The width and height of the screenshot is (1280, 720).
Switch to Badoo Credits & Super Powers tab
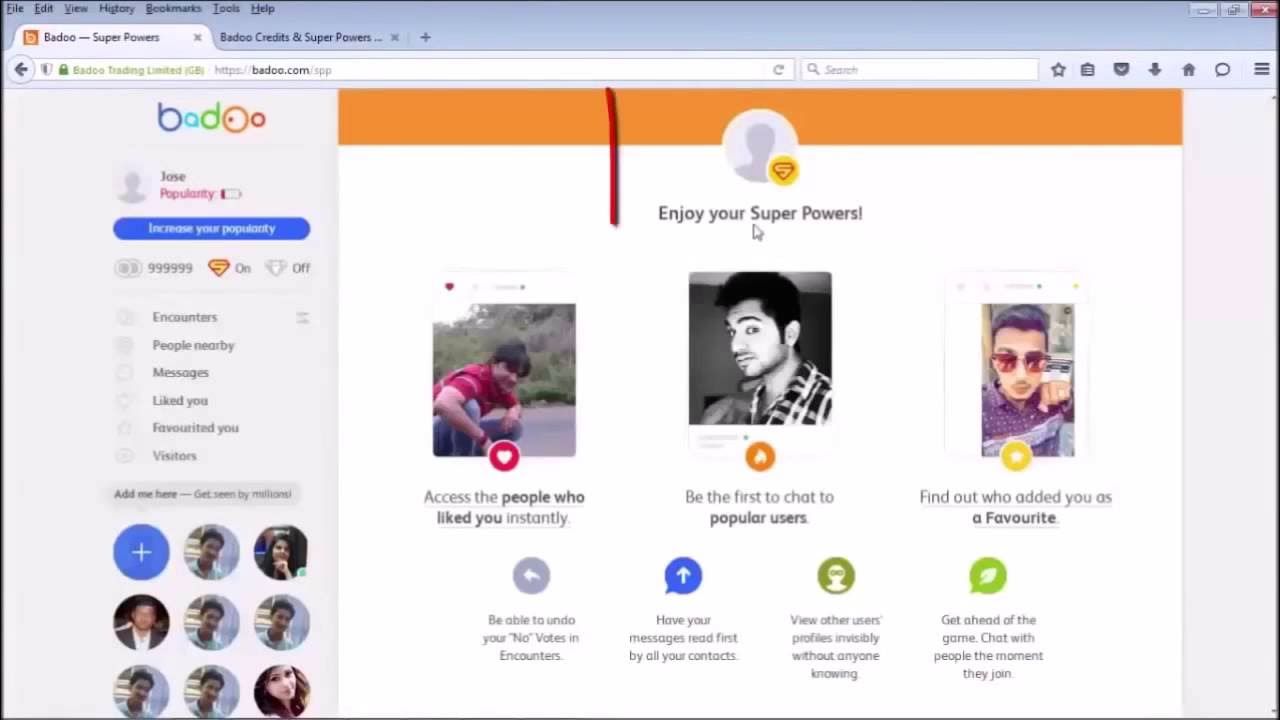tap(308, 37)
